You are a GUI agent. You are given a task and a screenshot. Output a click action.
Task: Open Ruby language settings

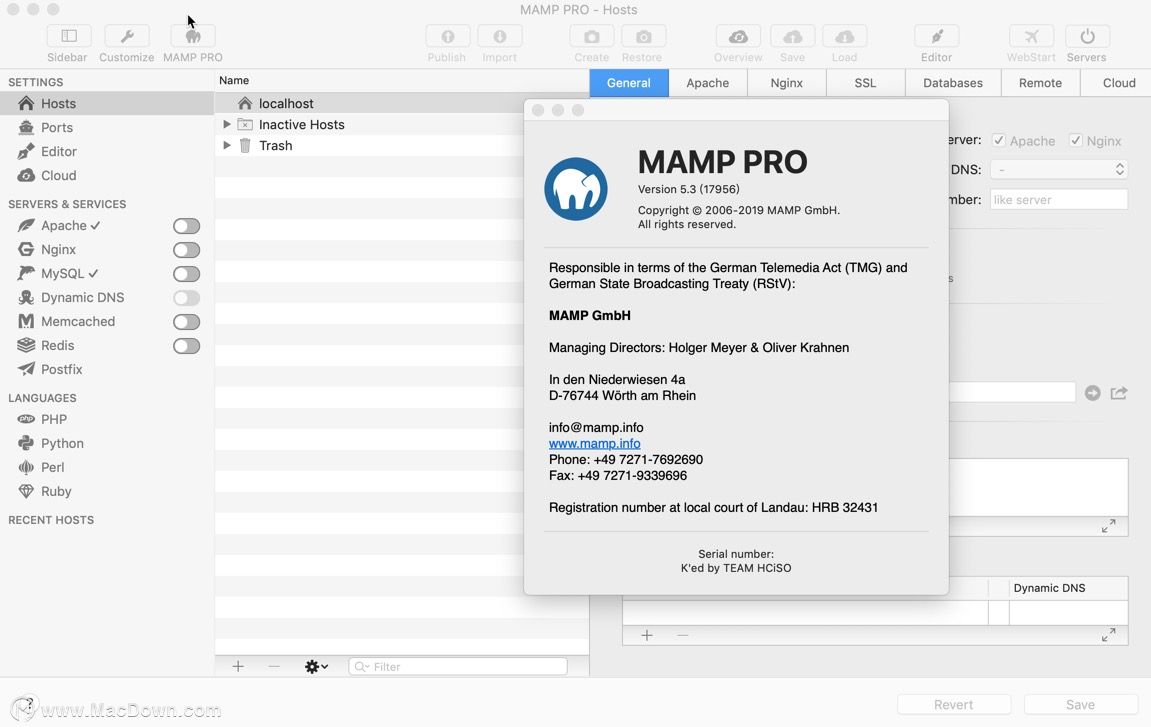click(56, 491)
